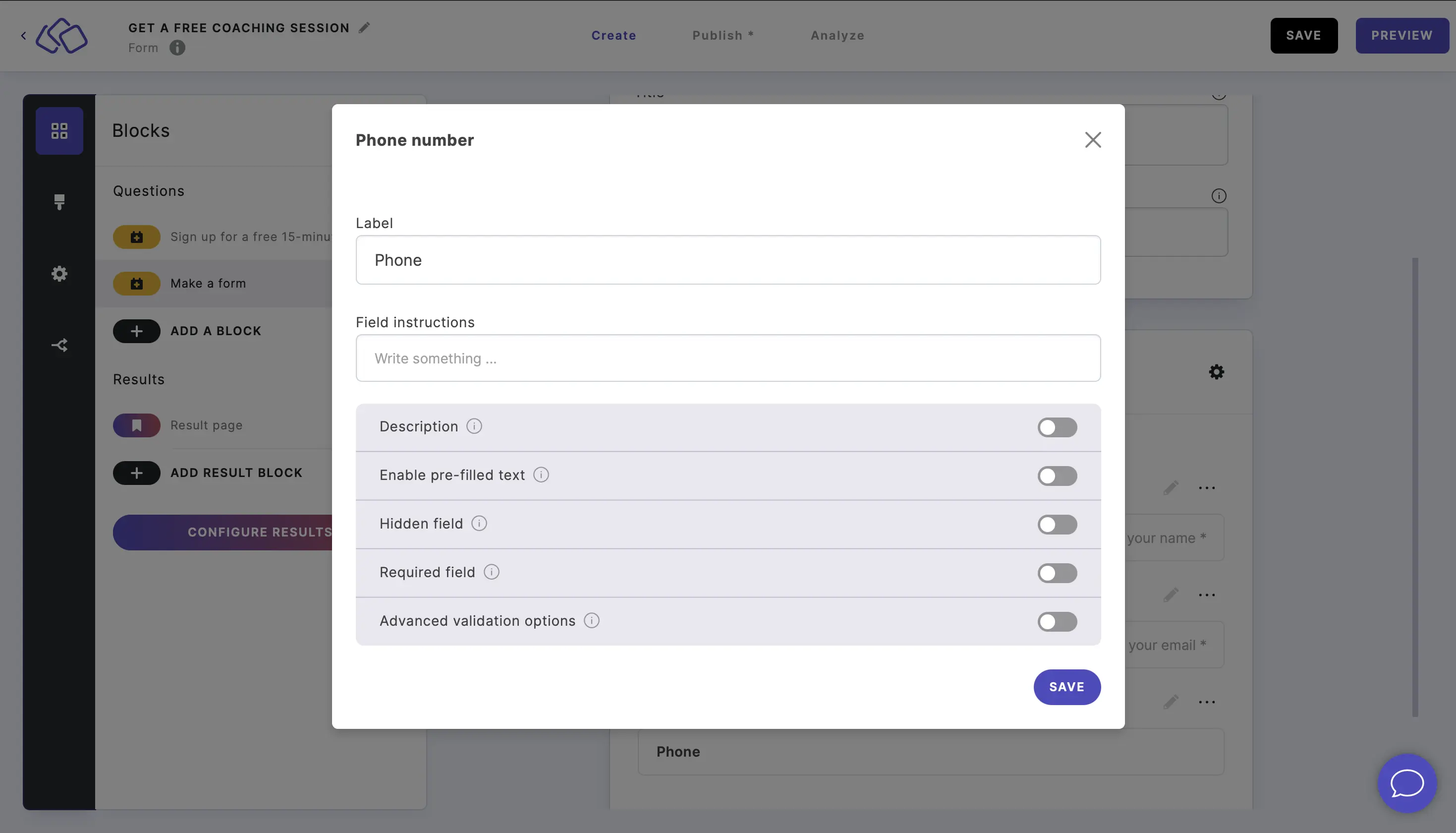Switch to the Create tab
Image resolution: width=1456 pixels, height=833 pixels.
(x=614, y=36)
